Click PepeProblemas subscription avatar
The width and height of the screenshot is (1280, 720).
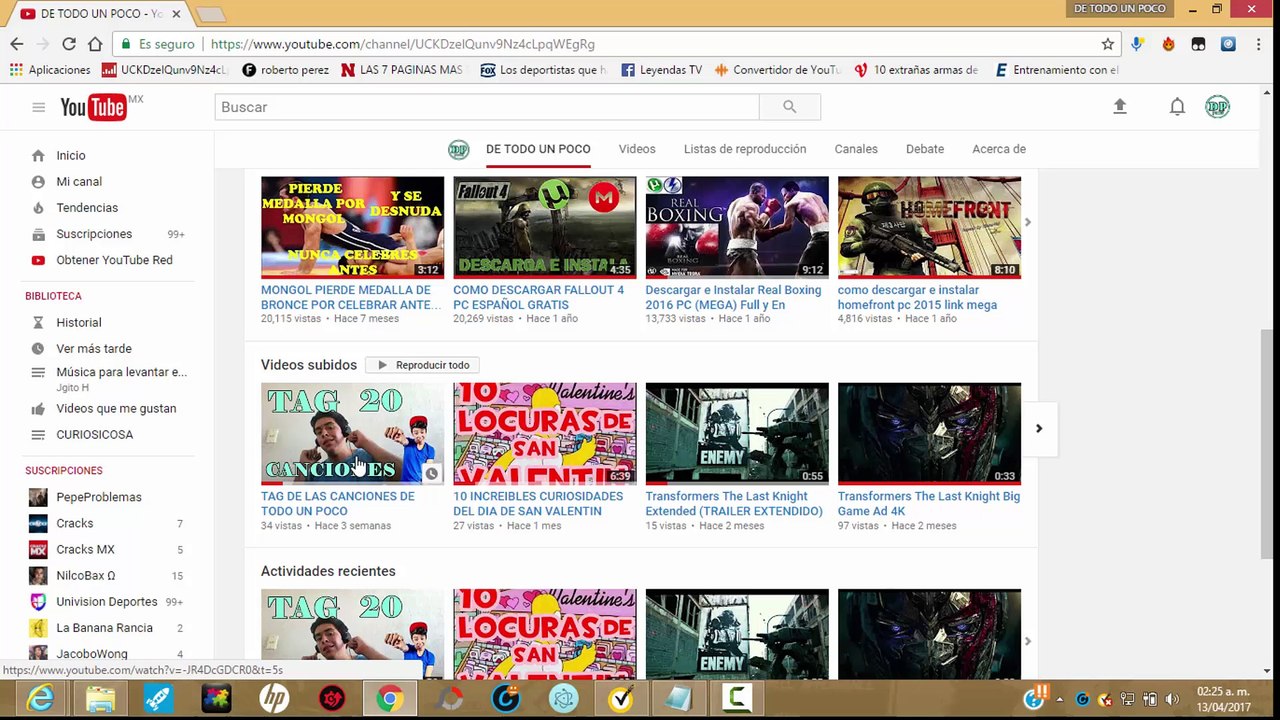tap(38, 497)
